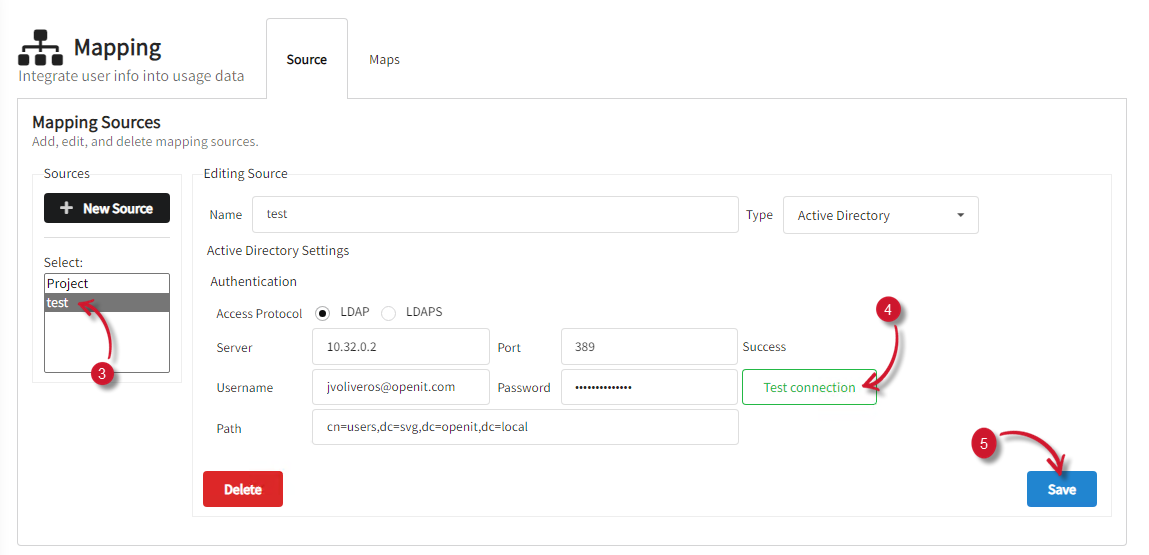Select Project in the sources list
Viewport: 1149px width, 555px height.
107,283
